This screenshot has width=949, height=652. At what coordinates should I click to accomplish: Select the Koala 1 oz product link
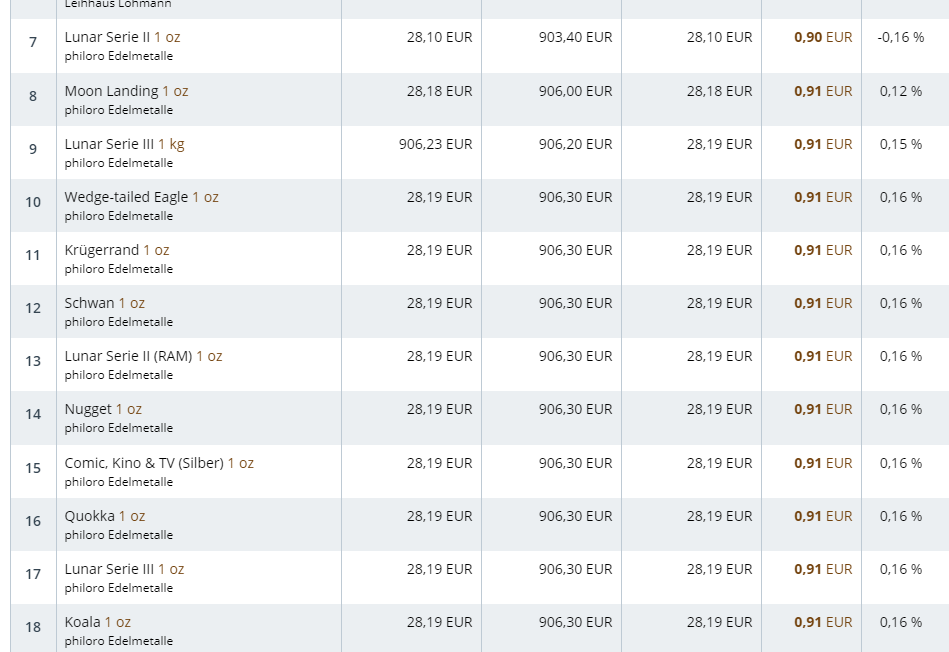pos(97,622)
